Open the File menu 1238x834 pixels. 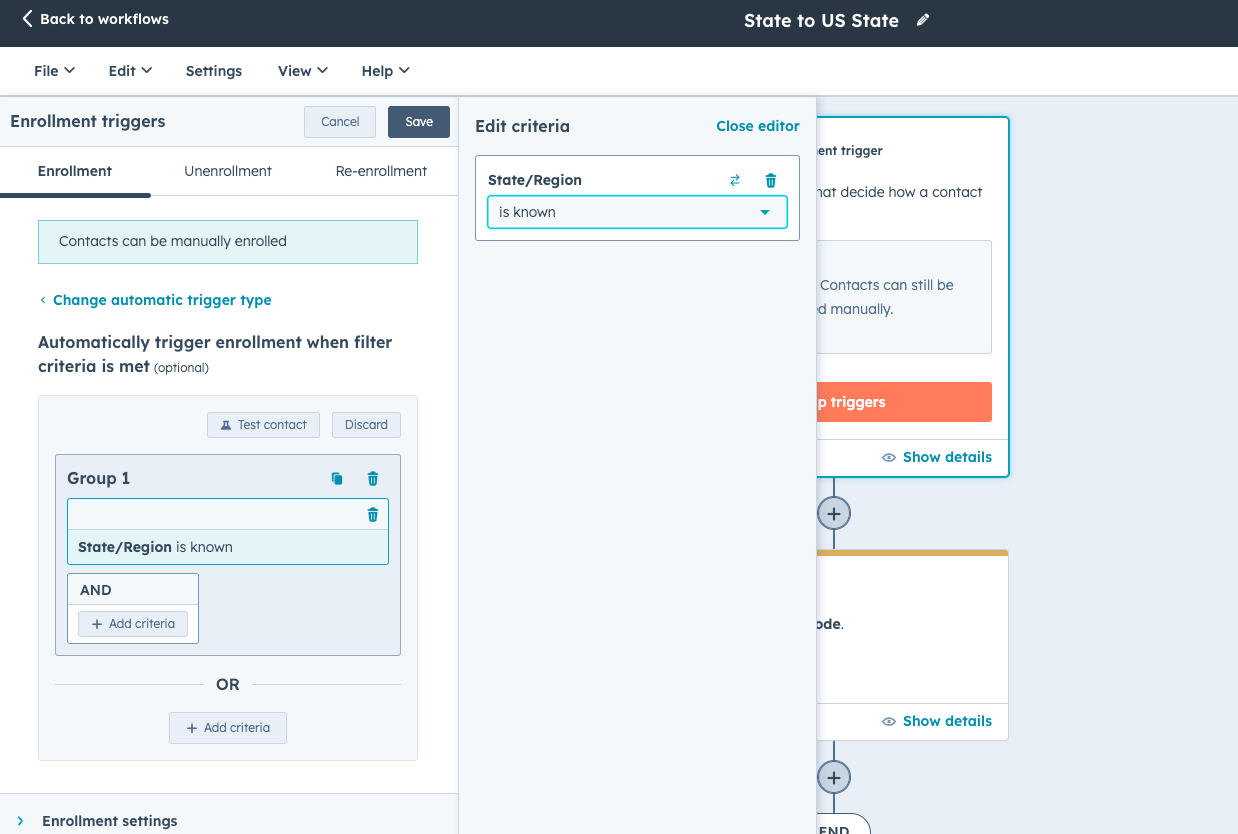click(x=54, y=71)
